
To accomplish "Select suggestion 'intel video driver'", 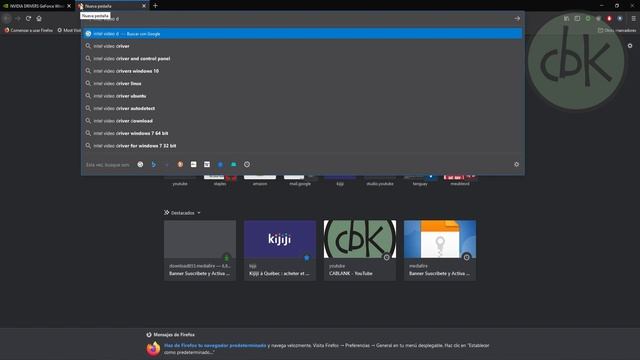I will pos(302,46).
